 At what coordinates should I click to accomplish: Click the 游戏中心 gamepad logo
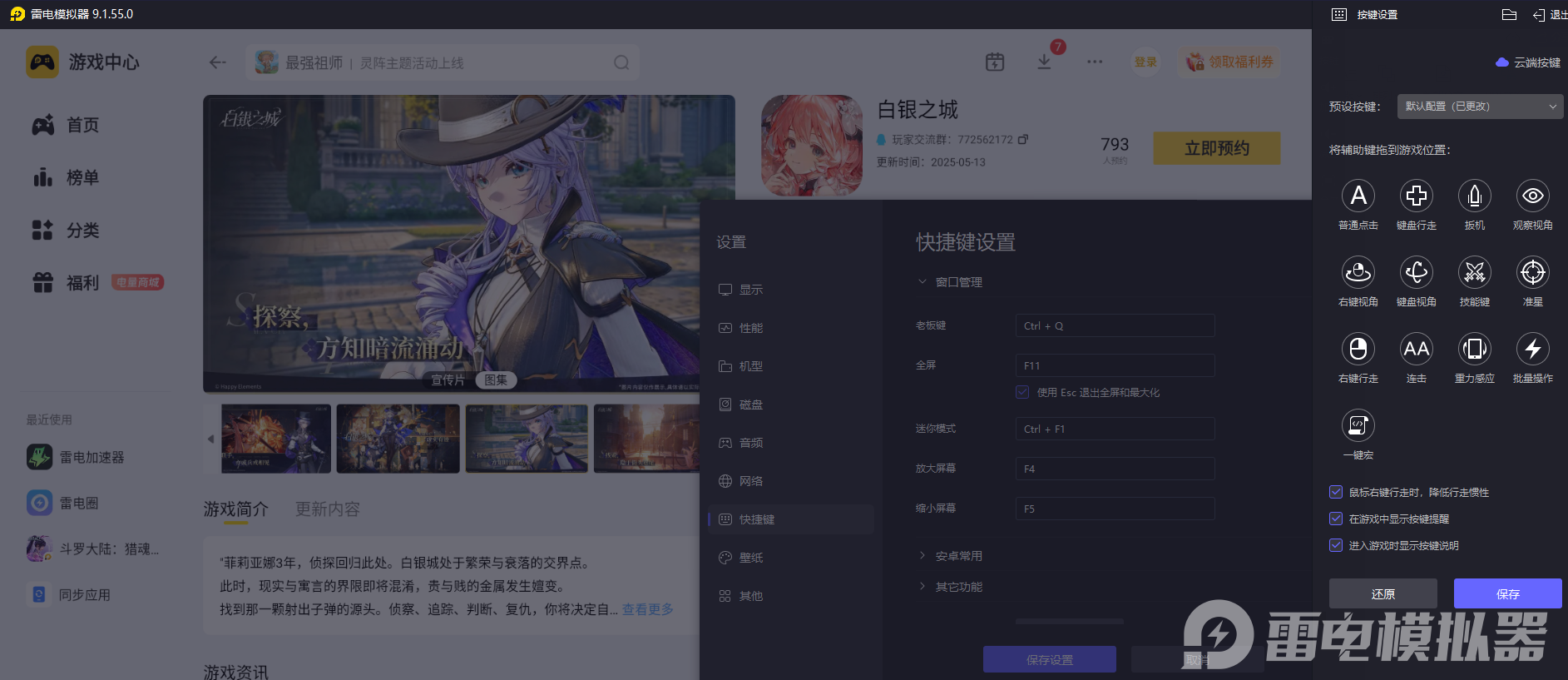click(42, 62)
